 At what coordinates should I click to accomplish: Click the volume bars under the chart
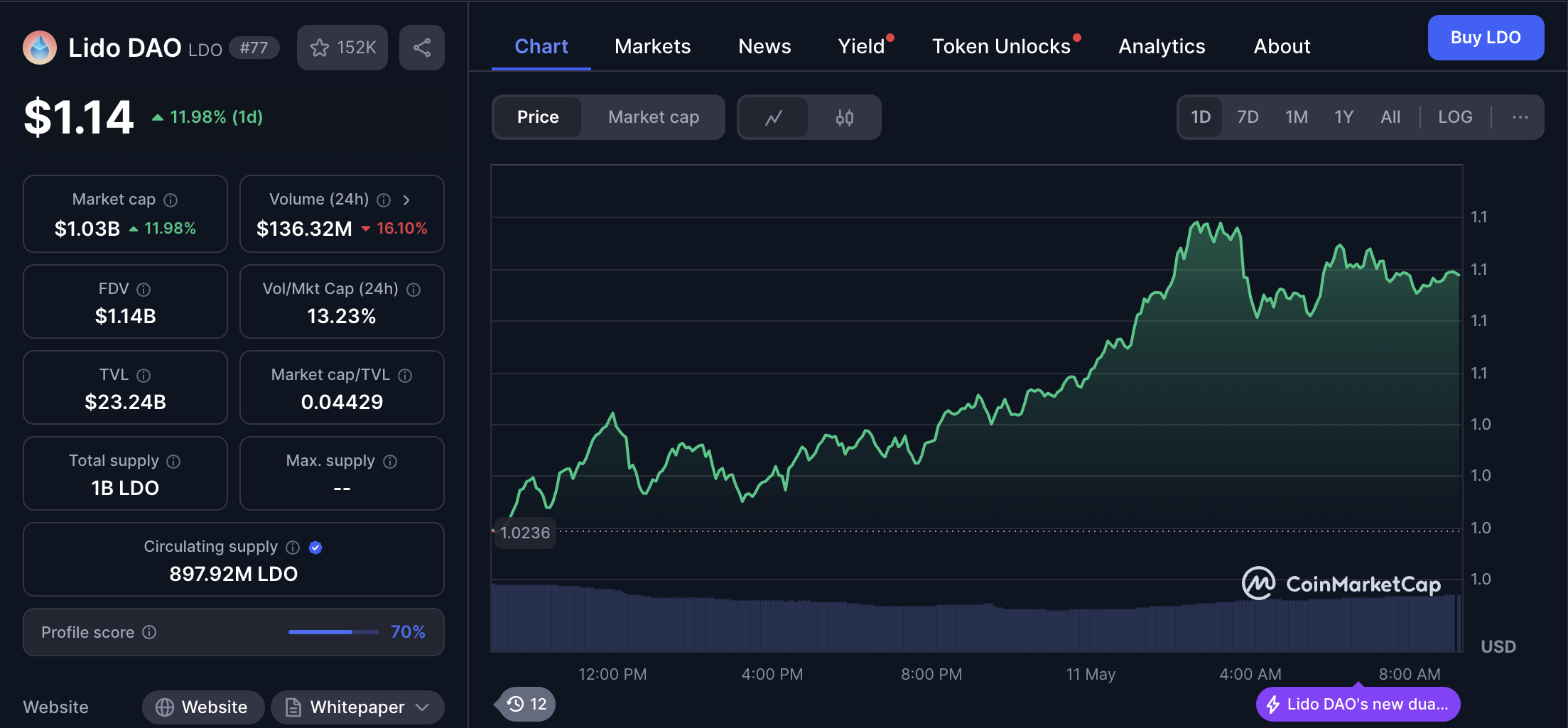975,618
